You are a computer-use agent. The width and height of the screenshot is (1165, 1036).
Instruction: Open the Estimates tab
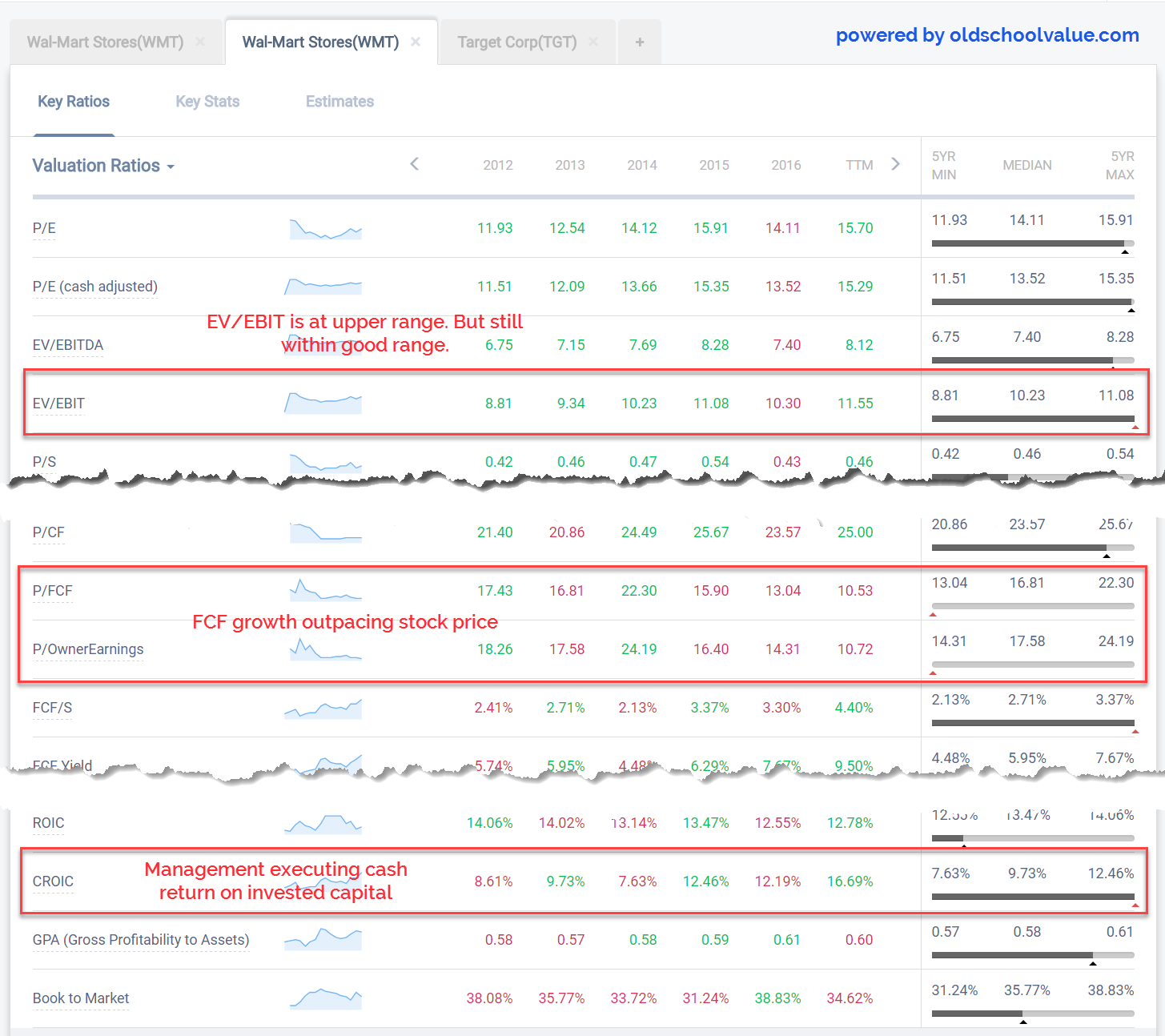click(x=339, y=102)
